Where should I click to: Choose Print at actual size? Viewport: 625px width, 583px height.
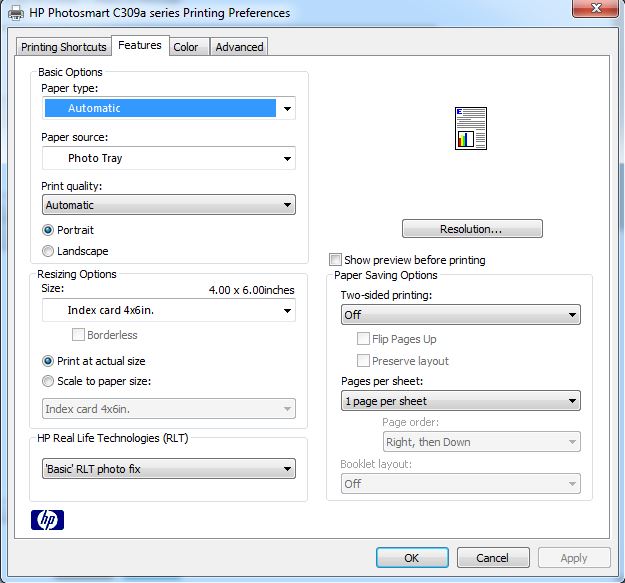pyautogui.click(x=93, y=361)
